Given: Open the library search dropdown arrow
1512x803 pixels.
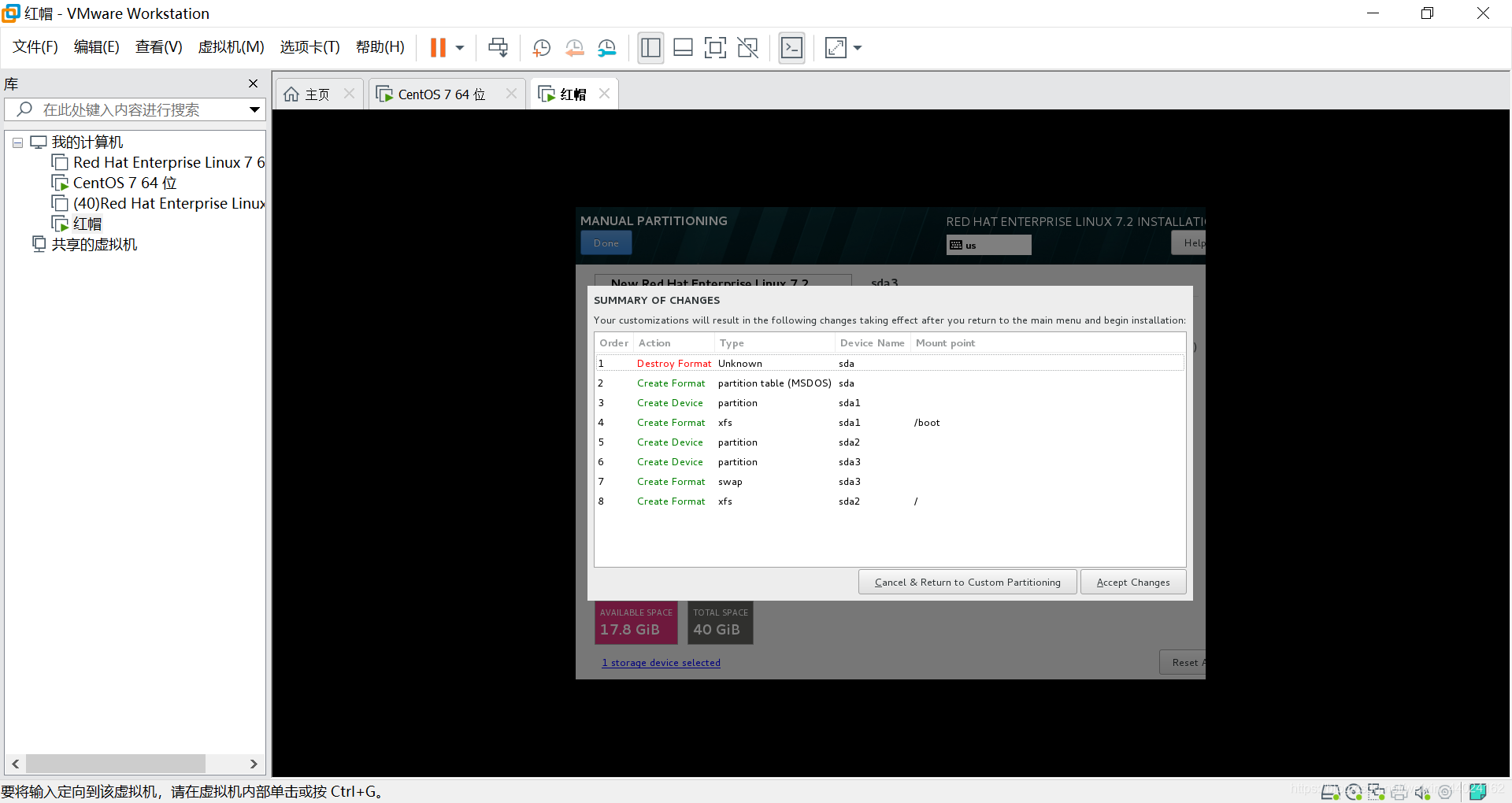Looking at the screenshot, I should tap(254, 109).
